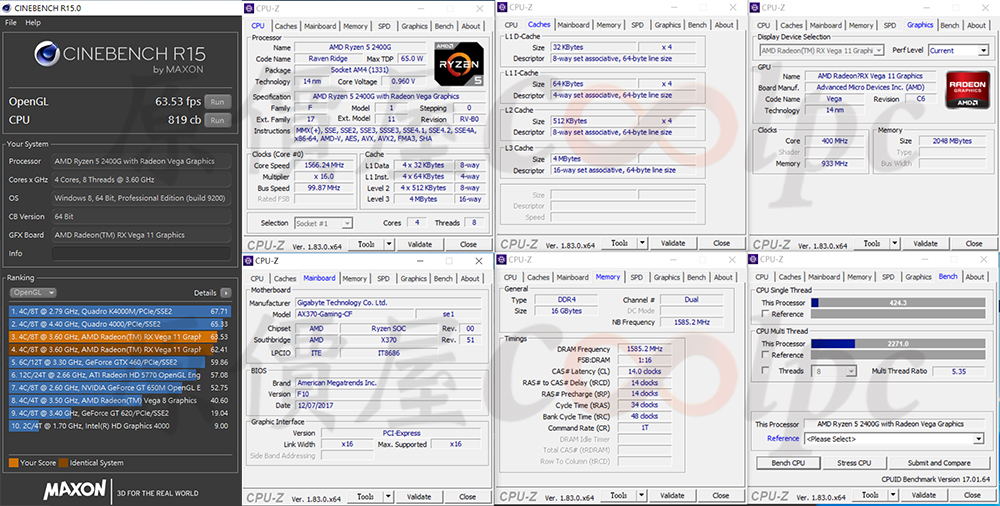Click the Submit and Compare button
This screenshot has width=1000, height=506.
[x=939, y=463]
